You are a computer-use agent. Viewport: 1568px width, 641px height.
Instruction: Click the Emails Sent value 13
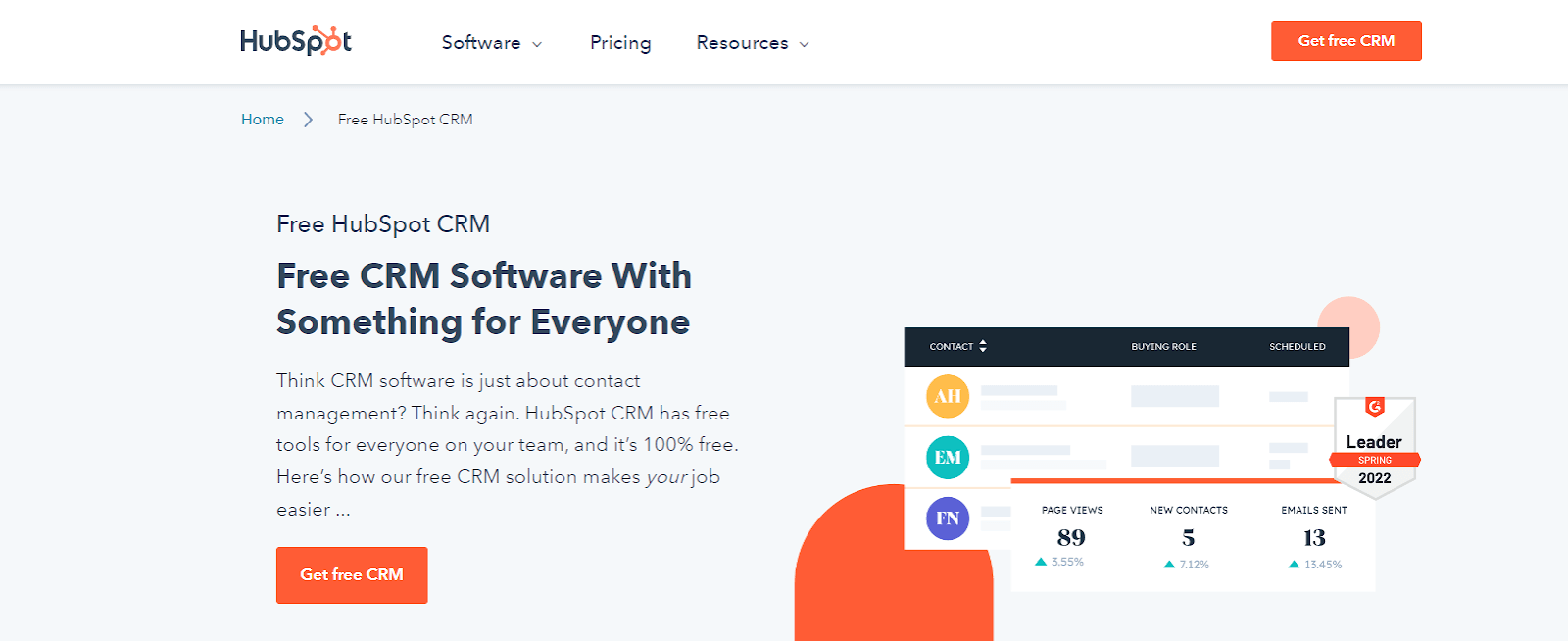tap(1314, 538)
